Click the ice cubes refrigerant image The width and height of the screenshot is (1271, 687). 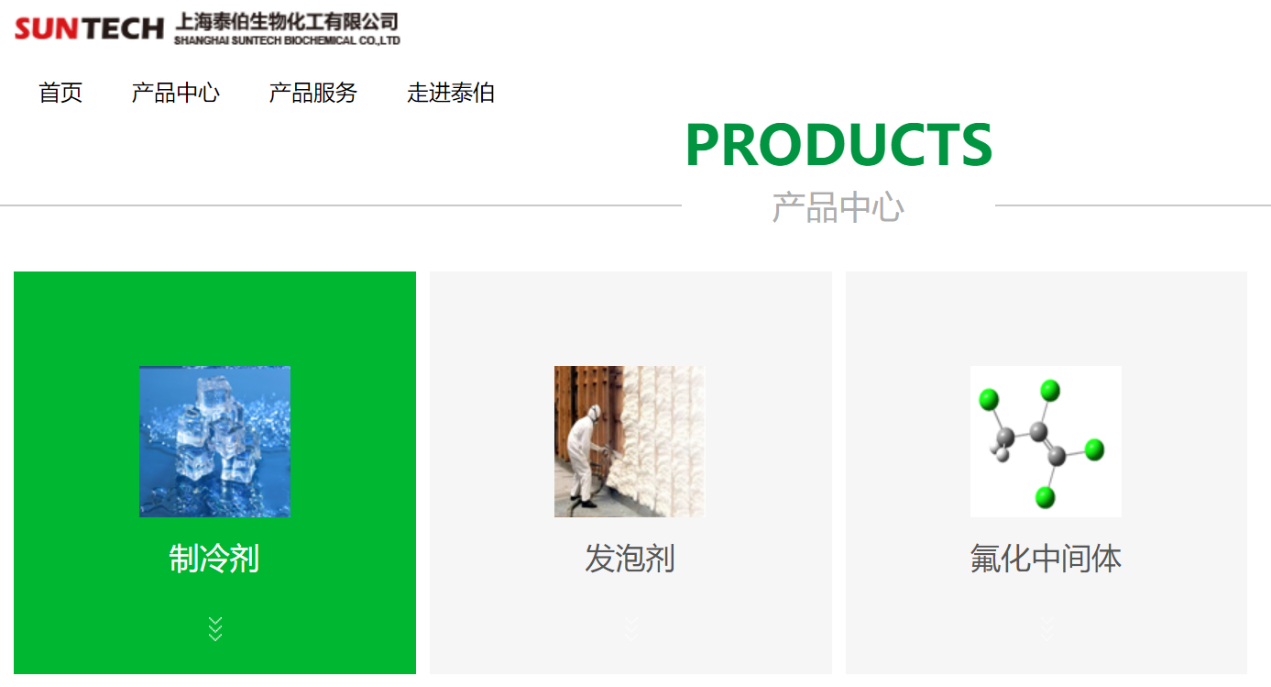pyautogui.click(x=215, y=441)
